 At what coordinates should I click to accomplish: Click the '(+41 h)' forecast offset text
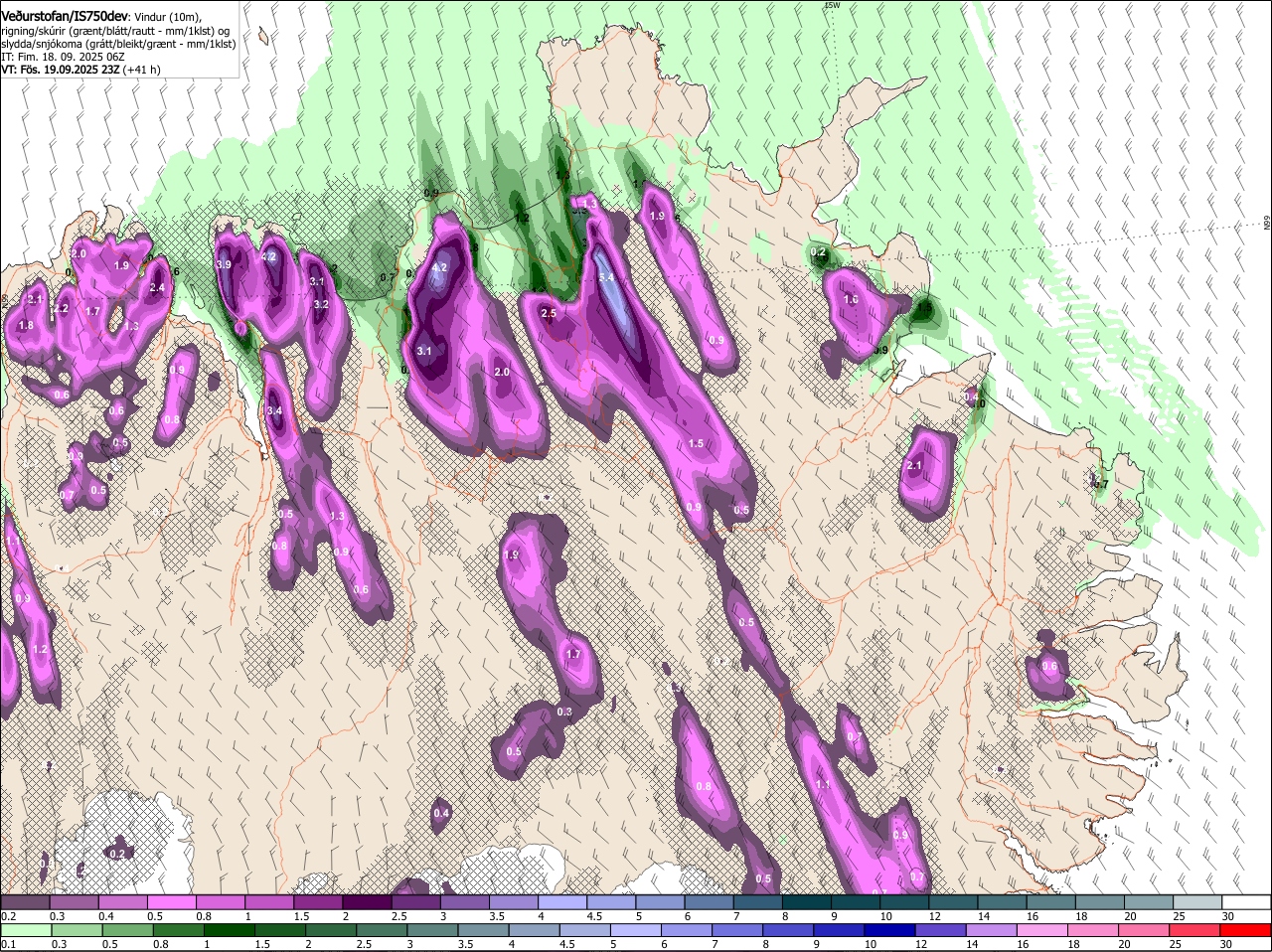141,70
